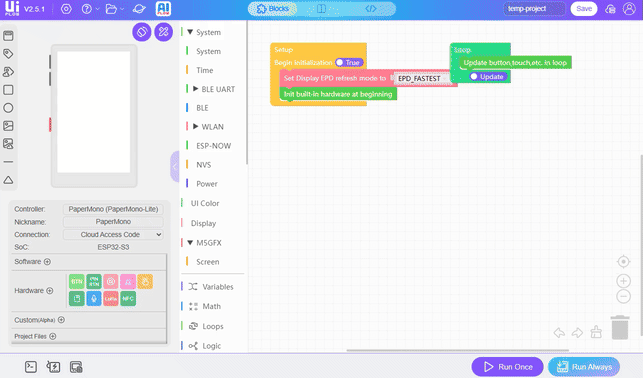The image size is (643, 378).
Task: Toggle the True switch in Begin initialization
Action: 349,62
